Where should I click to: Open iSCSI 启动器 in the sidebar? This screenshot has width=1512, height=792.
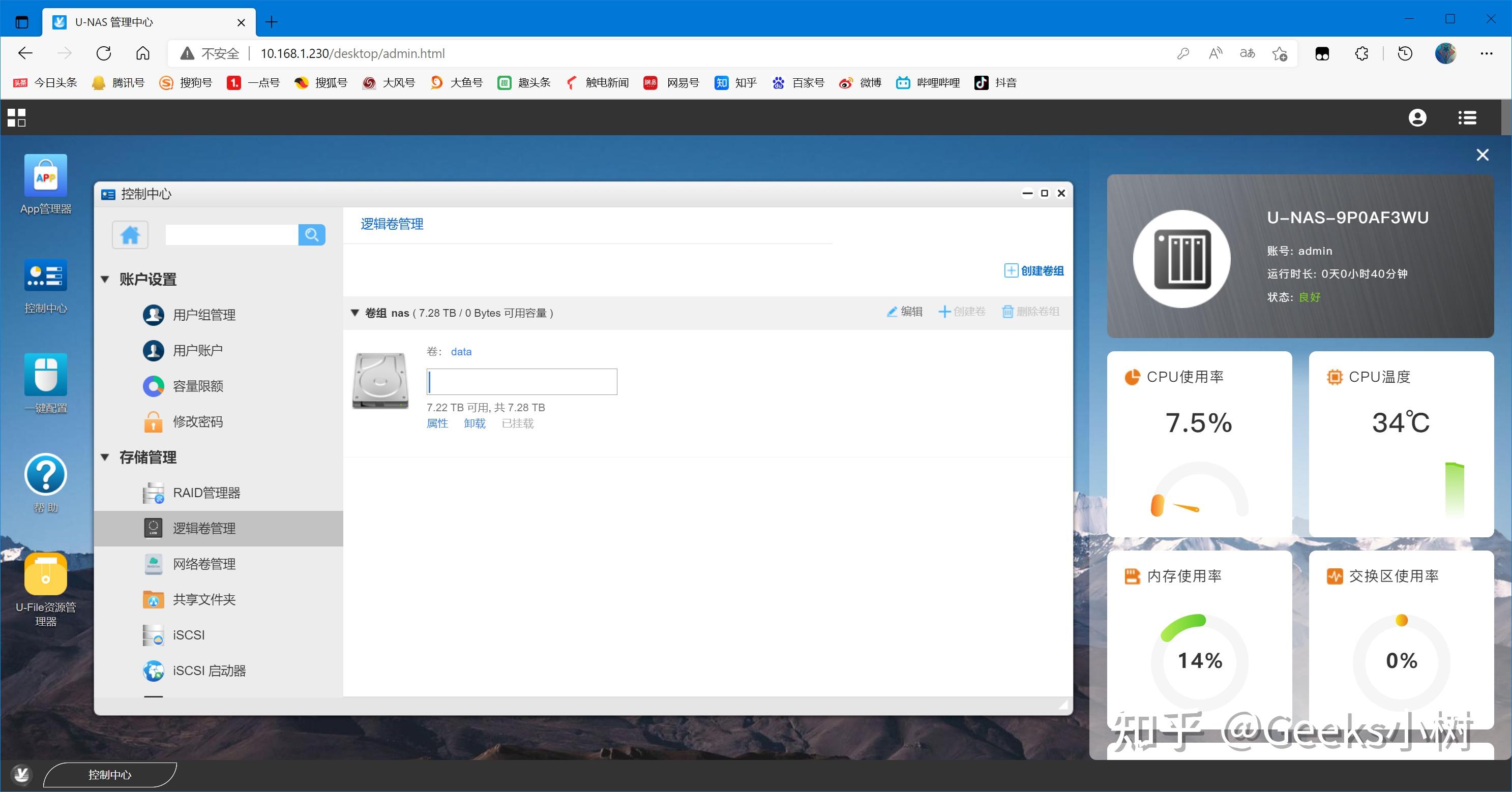click(209, 671)
